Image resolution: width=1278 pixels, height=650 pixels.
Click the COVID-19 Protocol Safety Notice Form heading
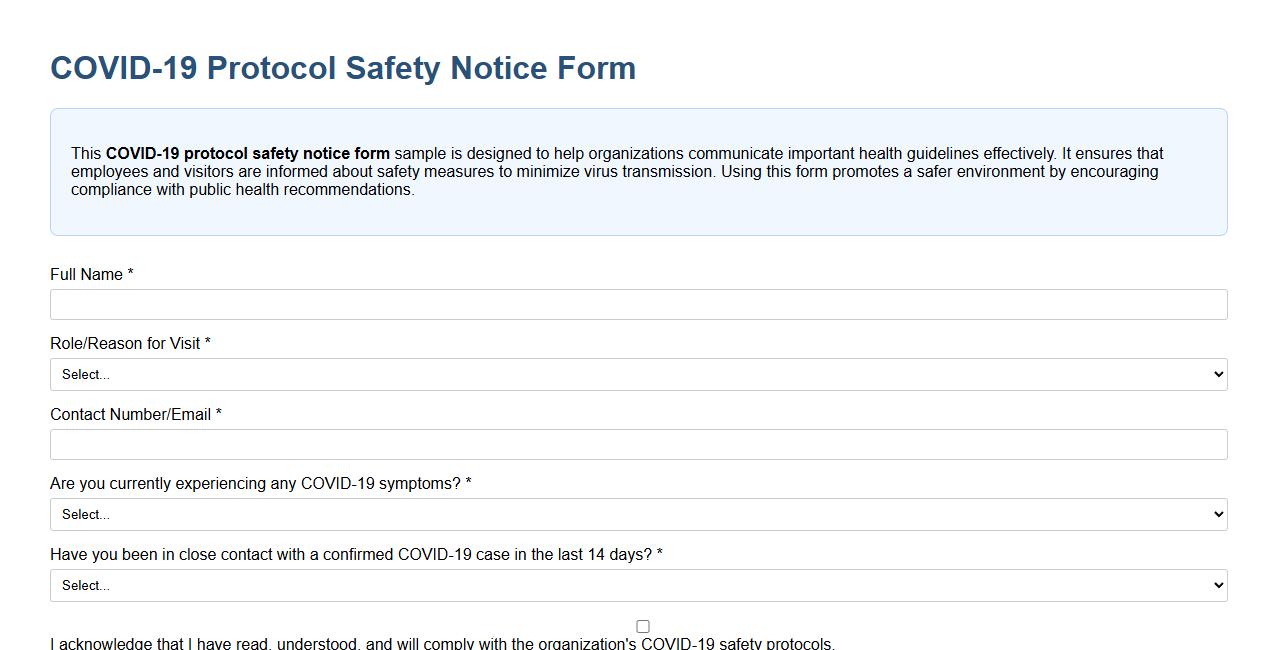[343, 68]
